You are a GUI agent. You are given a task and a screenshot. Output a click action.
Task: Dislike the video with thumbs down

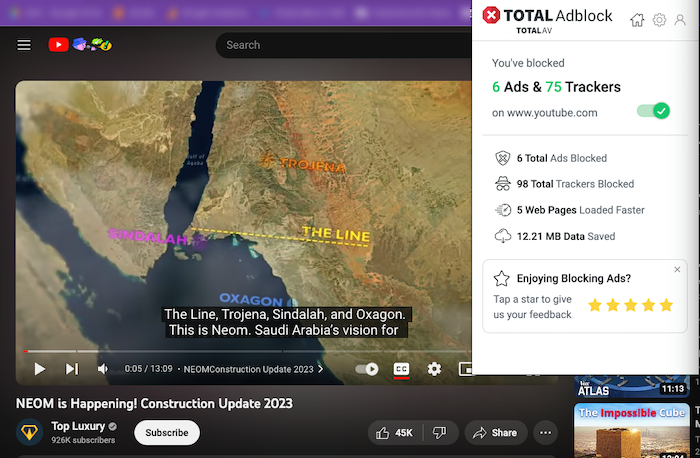pyautogui.click(x=438, y=433)
